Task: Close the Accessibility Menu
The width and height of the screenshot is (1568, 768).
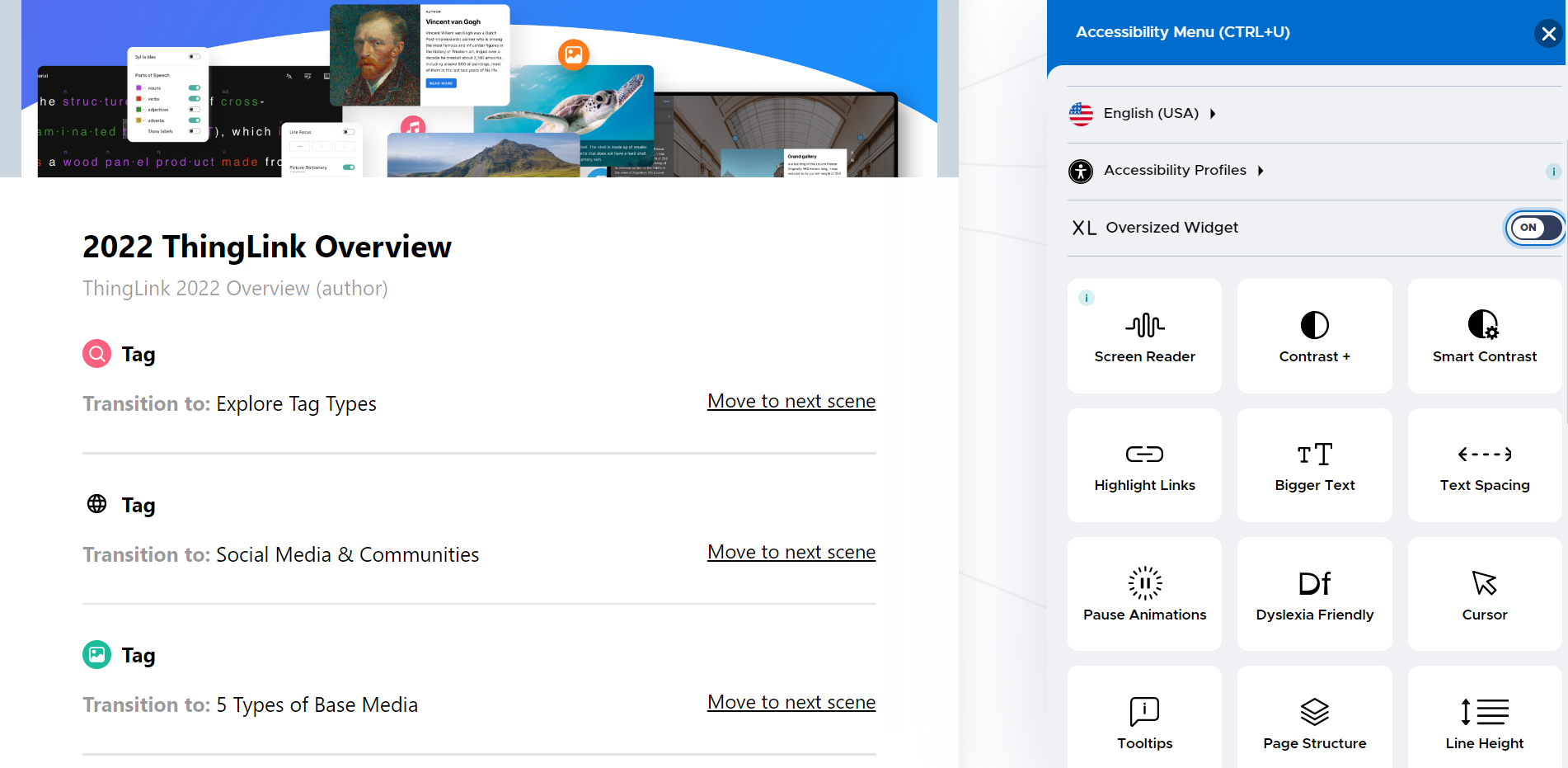Action: [1548, 34]
